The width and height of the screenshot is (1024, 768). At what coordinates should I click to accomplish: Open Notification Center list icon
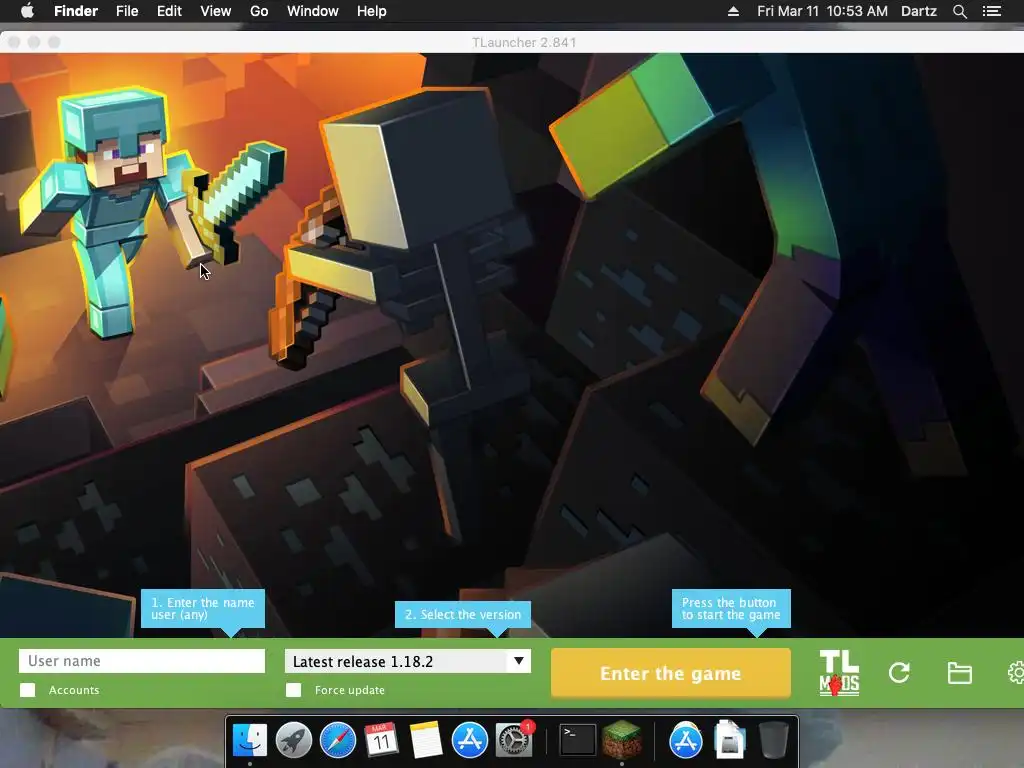(992, 11)
